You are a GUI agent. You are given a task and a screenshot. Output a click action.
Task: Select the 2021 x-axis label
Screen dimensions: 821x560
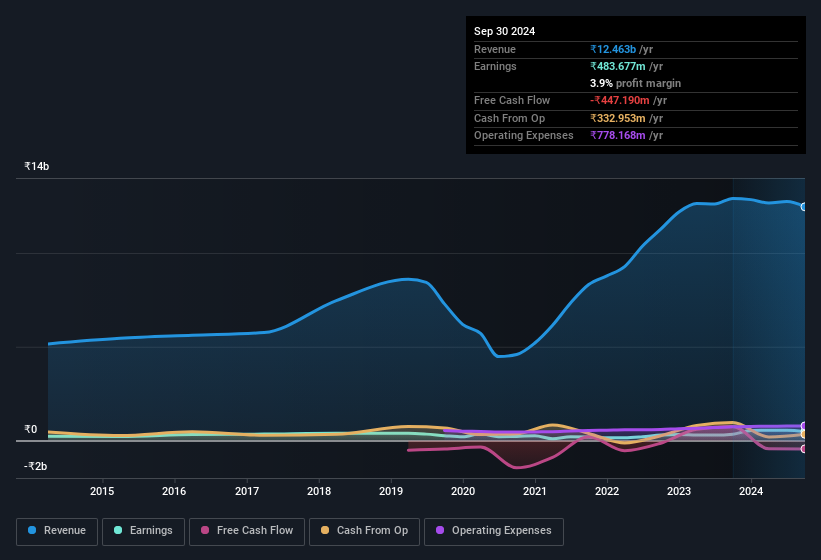[x=535, y=491]
